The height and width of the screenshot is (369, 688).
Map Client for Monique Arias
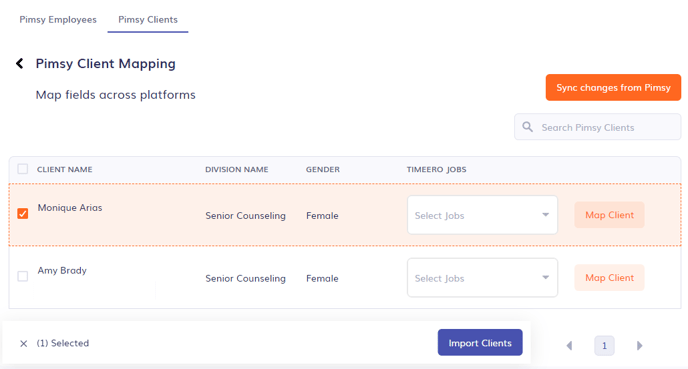click(609, 215)
